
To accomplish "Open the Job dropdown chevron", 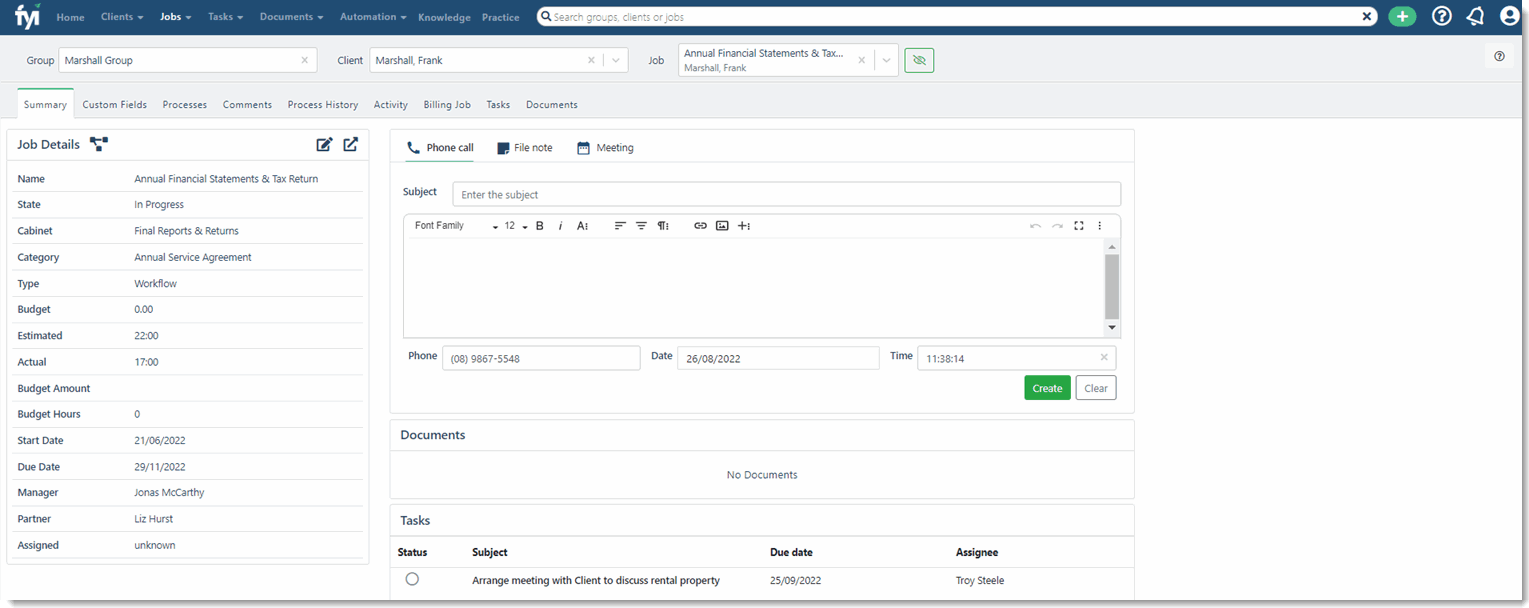I will coord(886,60).
